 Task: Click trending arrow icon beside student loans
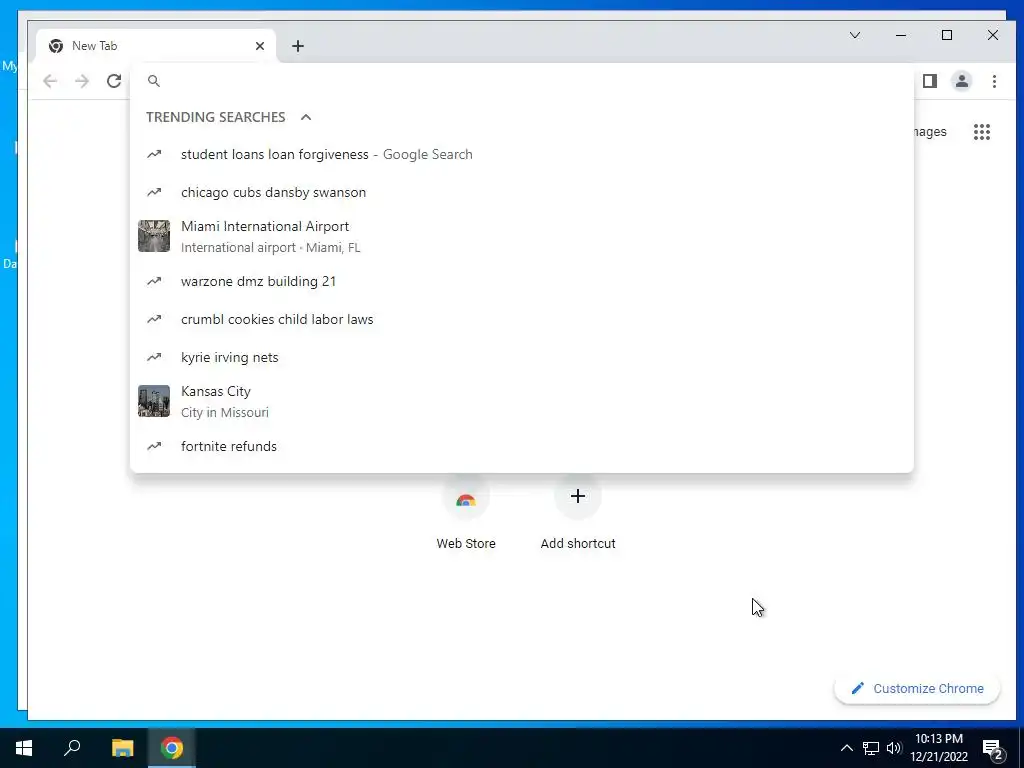click(x=154, y=154)
